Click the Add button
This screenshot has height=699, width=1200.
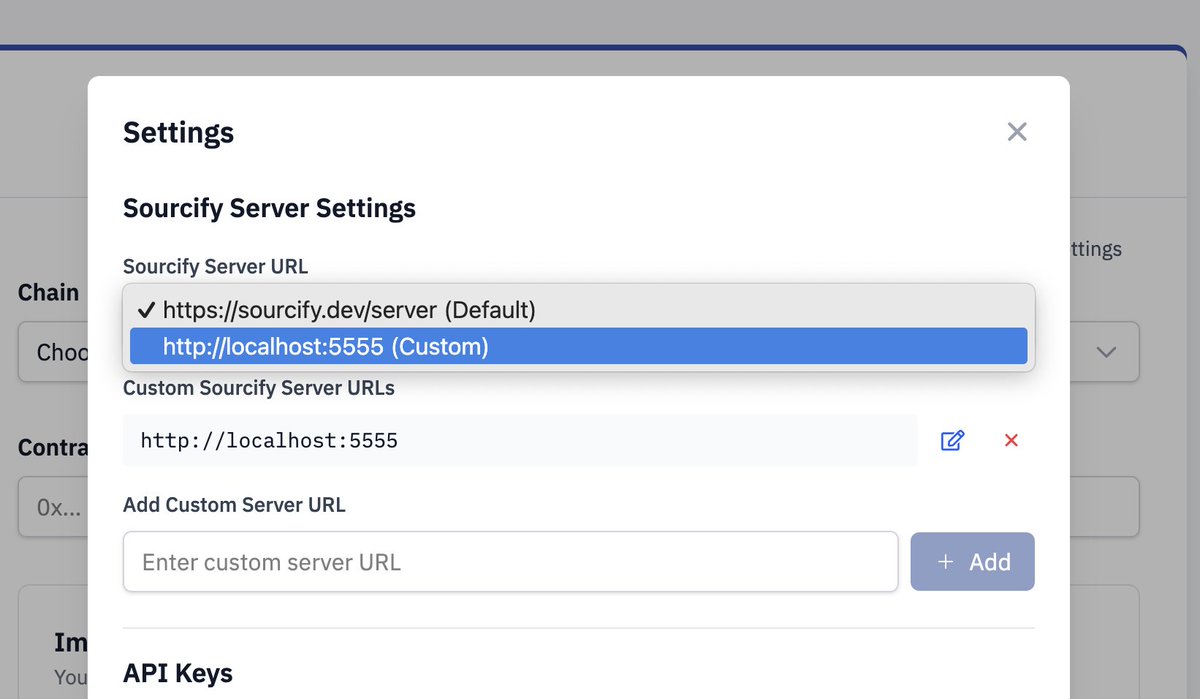(972, 562)
